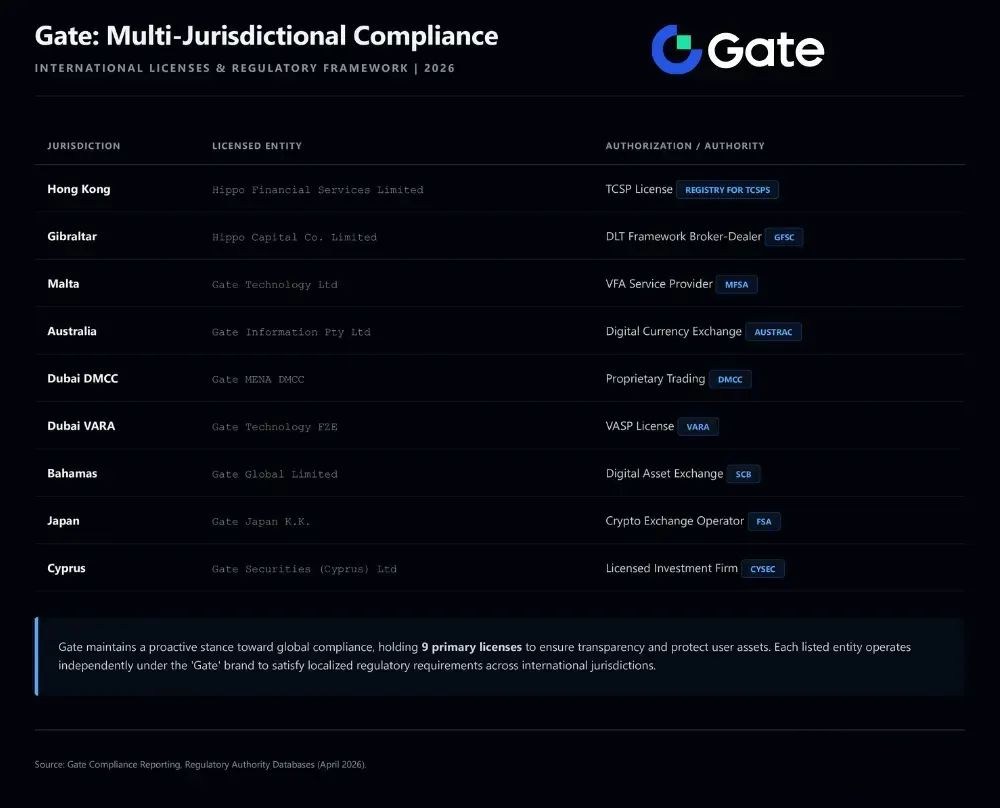Select the Hong Kong jurisdiction row label
Image resolution: width=1000 pixels, height=808 pixels.
(79, 189)
